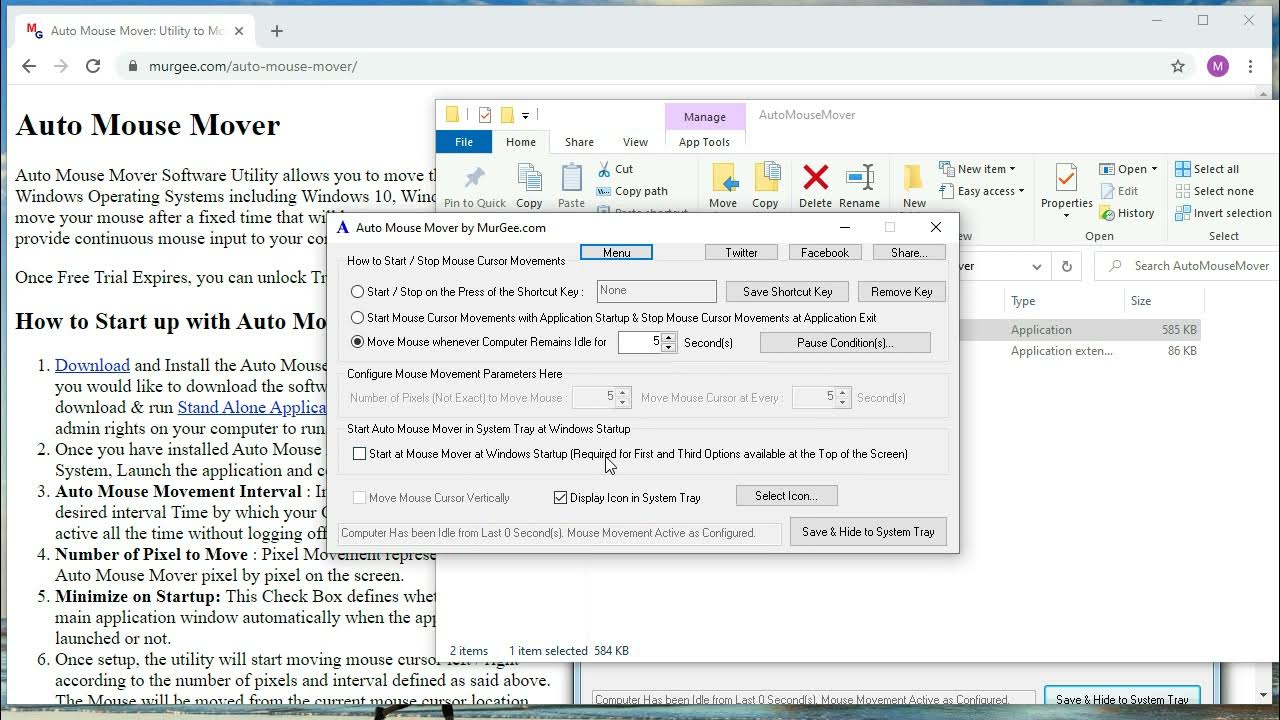Click the Paste icon in Explorer ribbon
Image resolution: width=1280 pixels, height=720 pixels.
pyautogui.click(x=571, y=178)
